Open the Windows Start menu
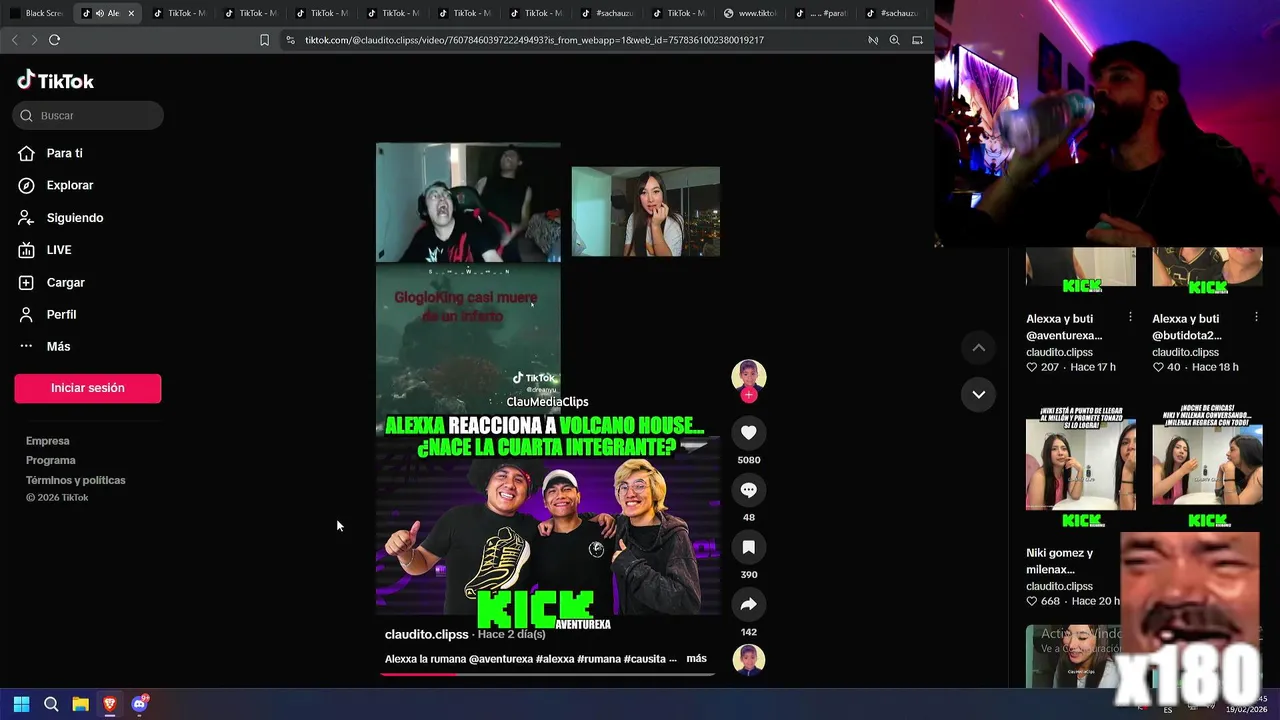Viewport: 1280px width, 720px height. (21, 704)
